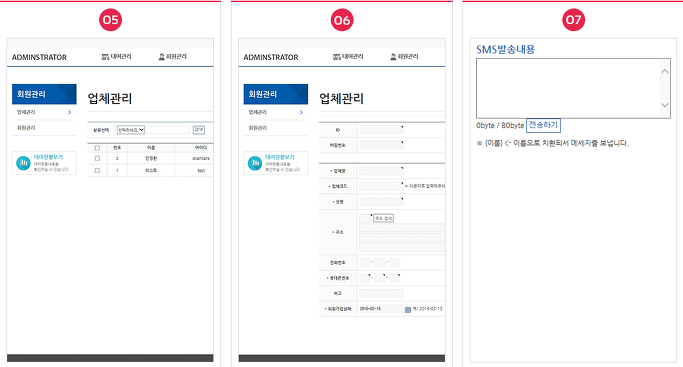Click the 대여현황보기 link text in panel 05
Screen dimensions: 683x367
point(48,157)
